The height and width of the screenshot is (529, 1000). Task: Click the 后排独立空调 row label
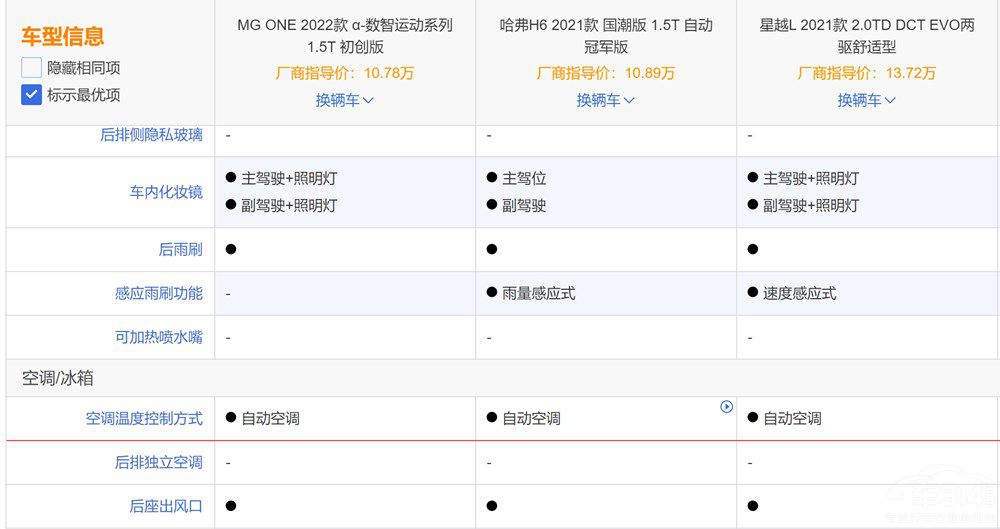tap(158, 462)
